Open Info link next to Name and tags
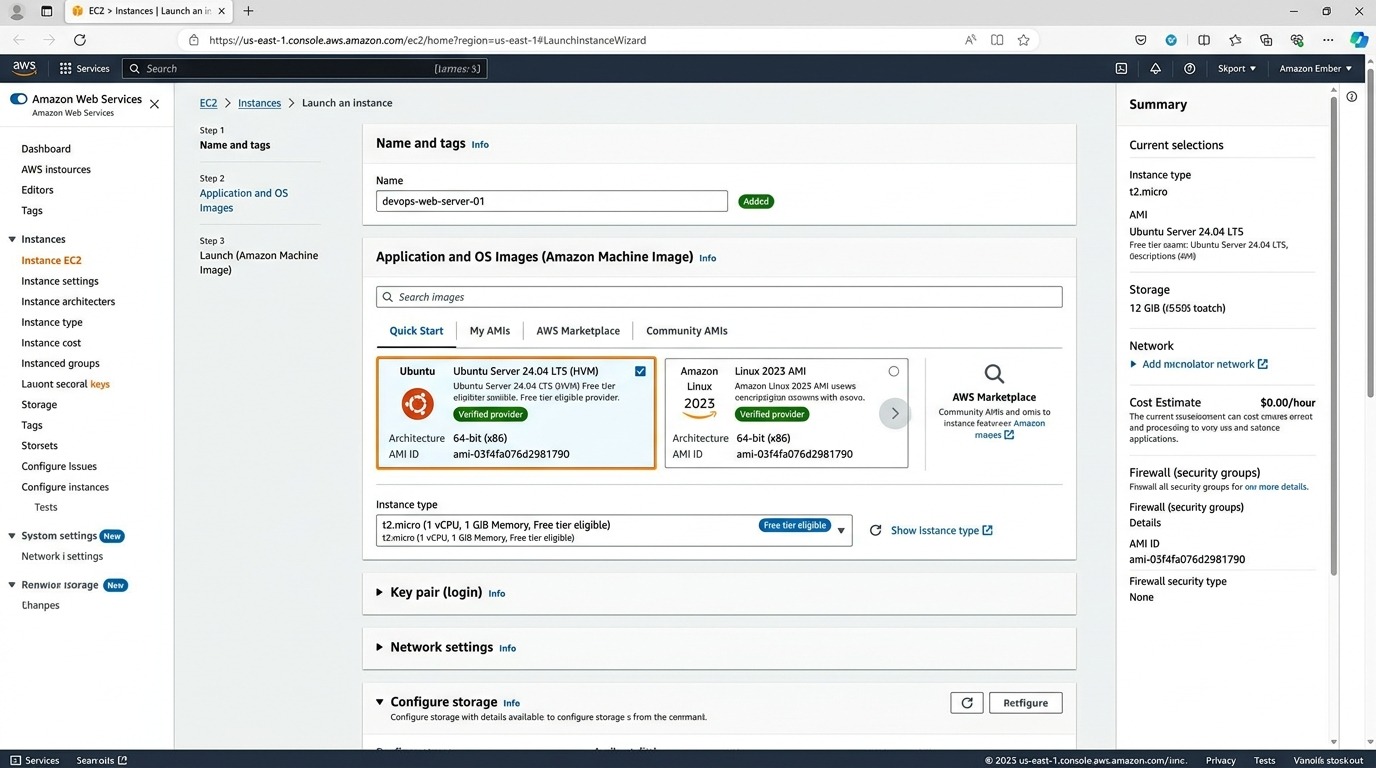Image resolution: width=1376 pixels, height=768 pixels. click(480, 145)
